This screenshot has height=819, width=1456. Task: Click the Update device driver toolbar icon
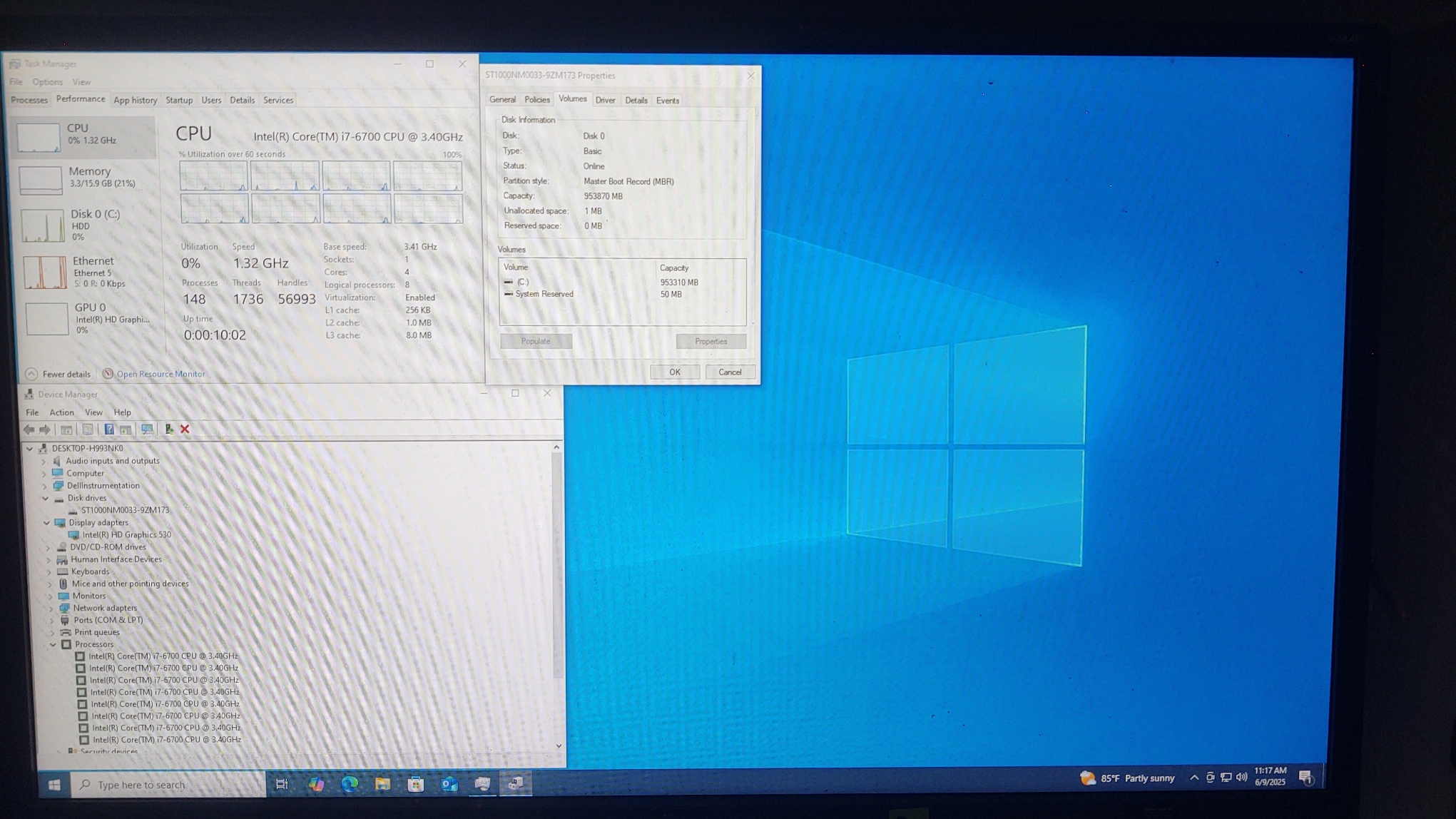(x=169, y=429)
